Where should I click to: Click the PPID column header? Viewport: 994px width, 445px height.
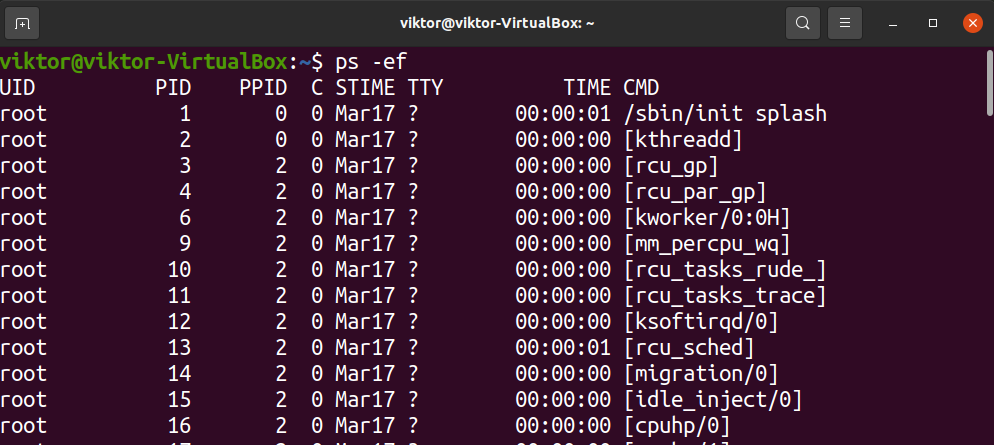pos(263,88)
